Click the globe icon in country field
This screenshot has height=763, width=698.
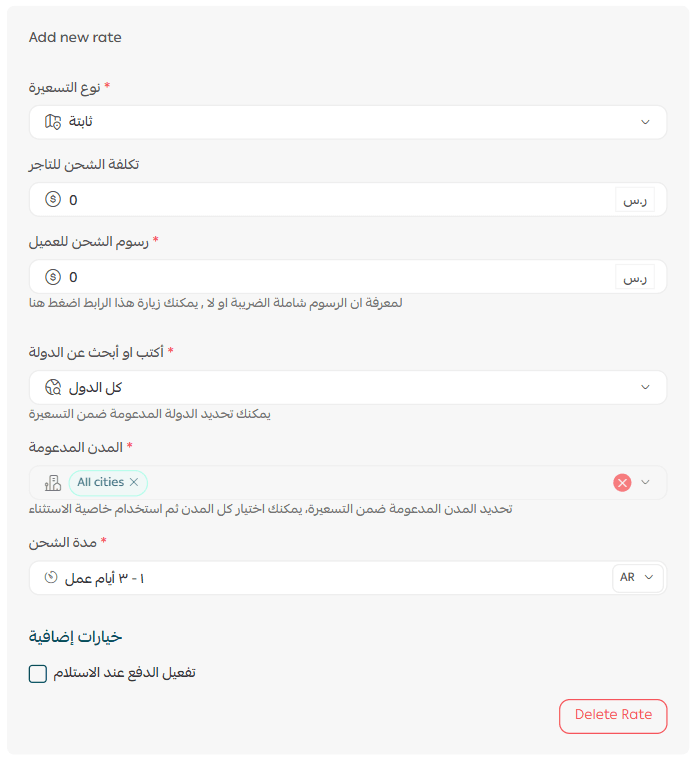pos(53,387)
